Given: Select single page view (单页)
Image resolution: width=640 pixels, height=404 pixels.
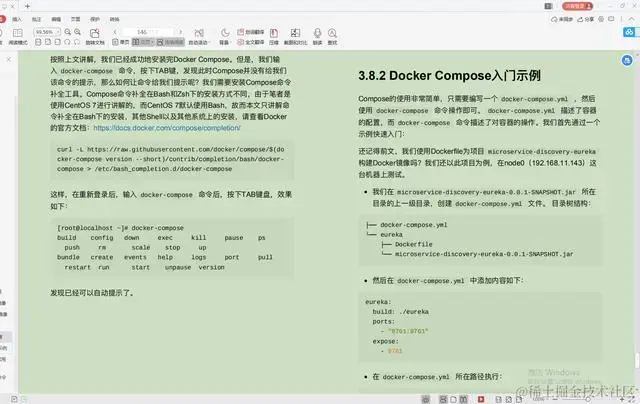Looking at the screenshot, I should click(121, 42).
